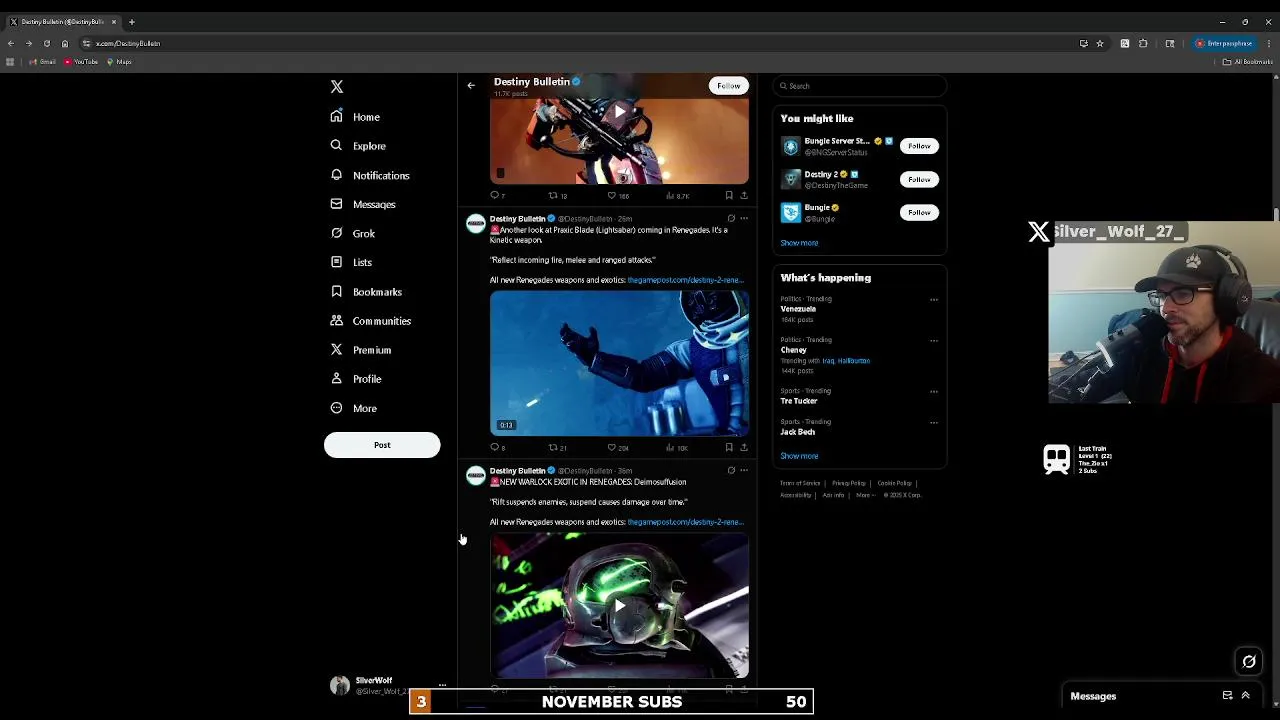Open SilverWolf account menu
This screenshot has height=720, width=1280.
[388, 685]
